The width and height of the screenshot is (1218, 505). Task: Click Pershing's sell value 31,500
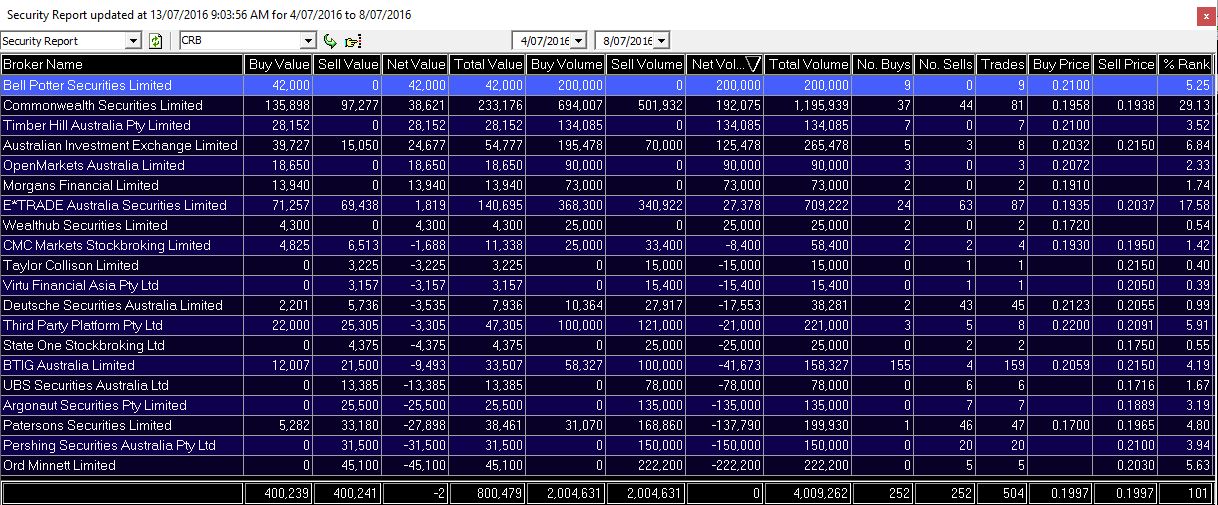[359, 446]
